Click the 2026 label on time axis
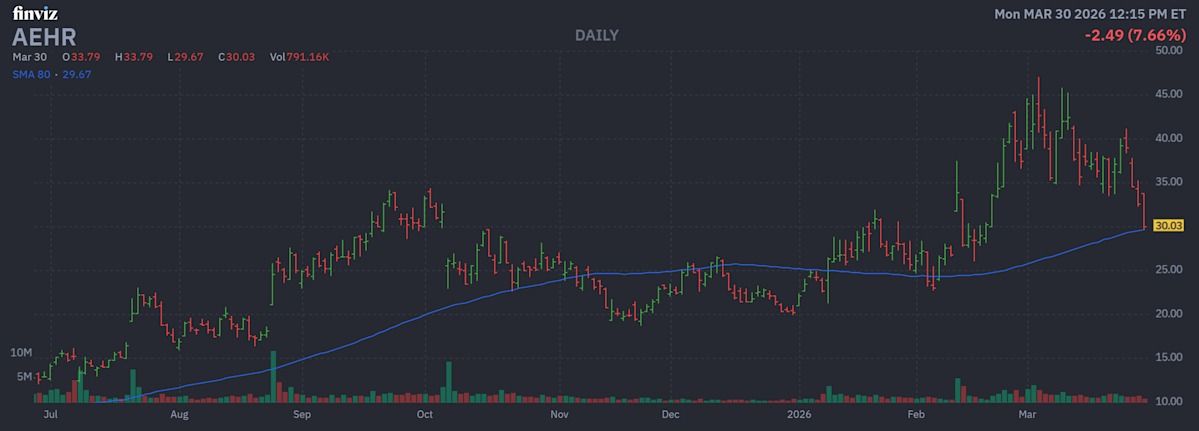 click(798, 413)
